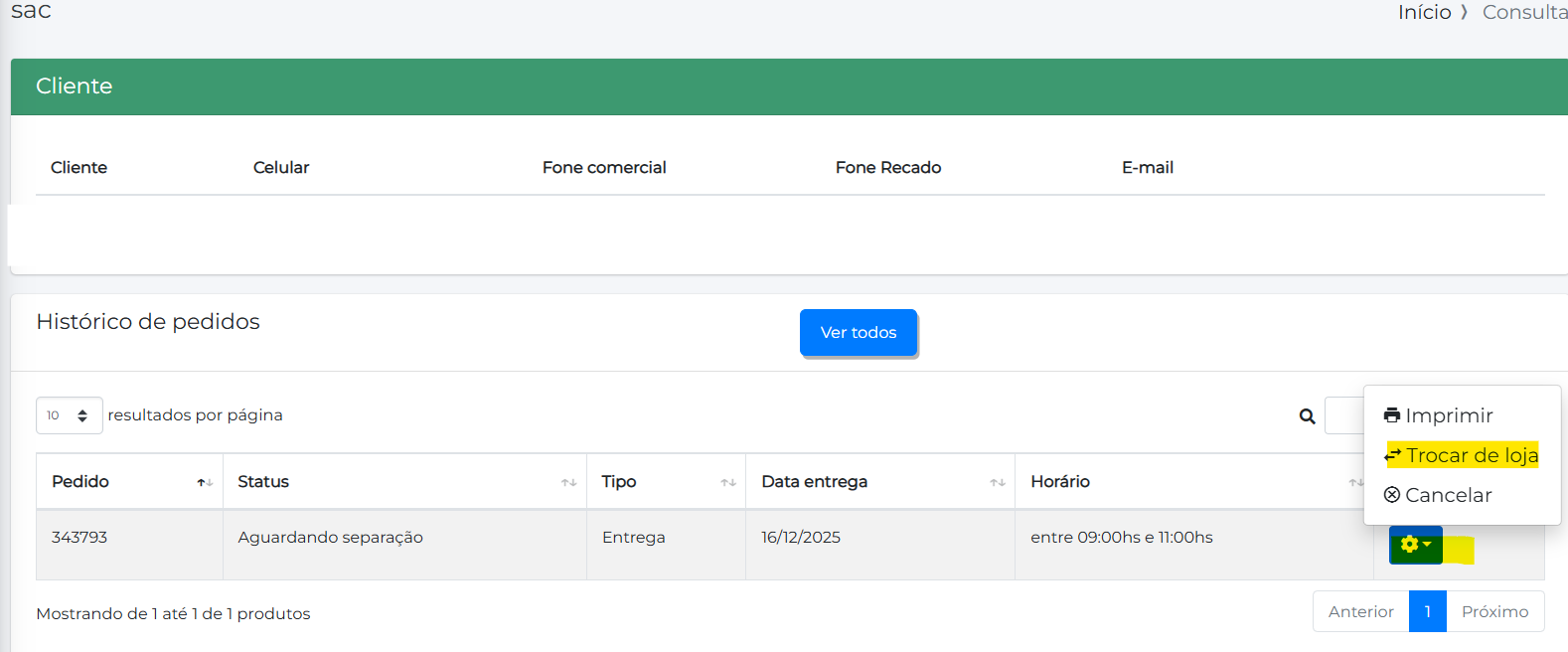Go to Início in the breadcrumb

tap(1424, 12)
